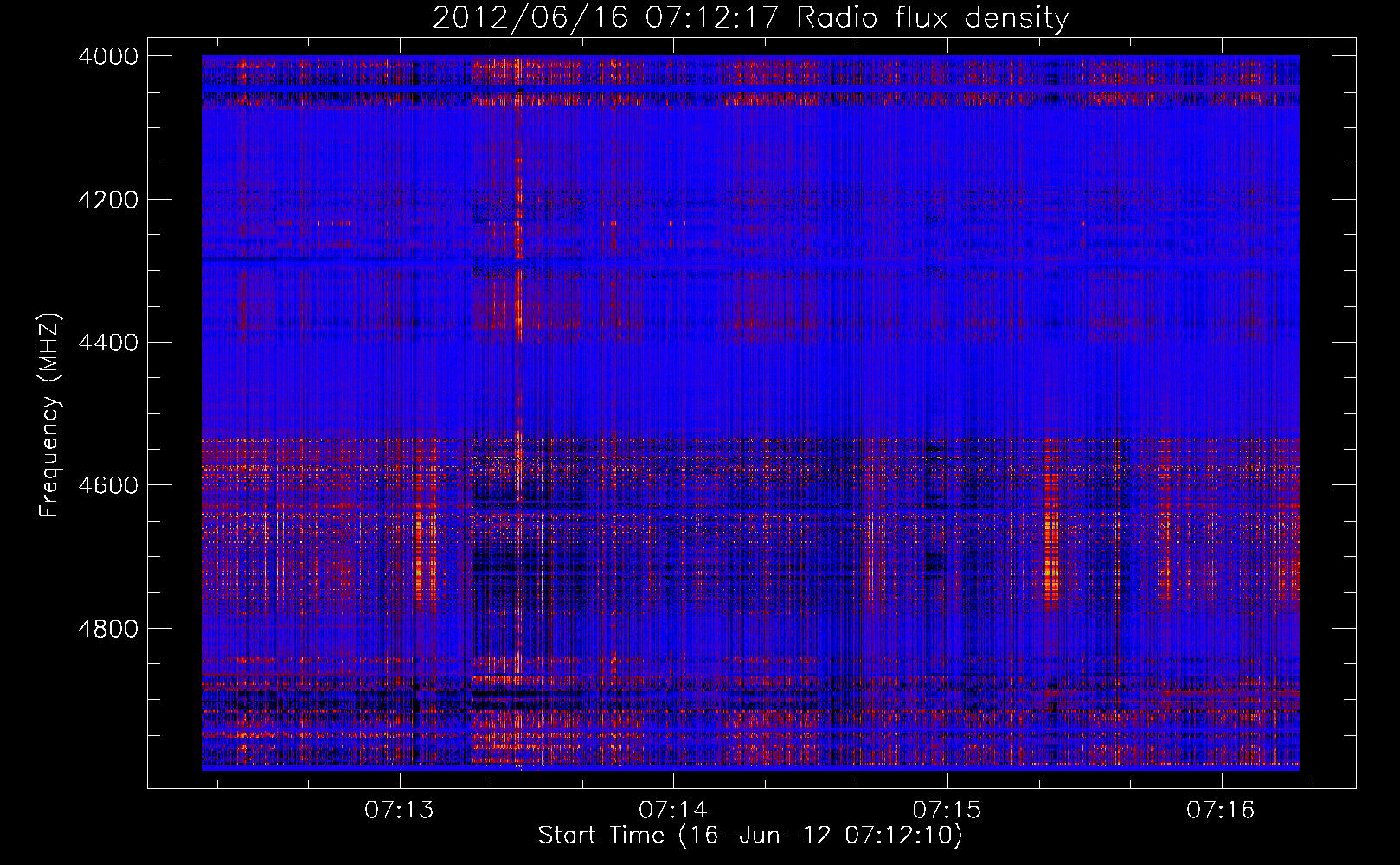Click the 07:13 time axis label
This screenshot has width=1400, height=865.
coord(399,811)
